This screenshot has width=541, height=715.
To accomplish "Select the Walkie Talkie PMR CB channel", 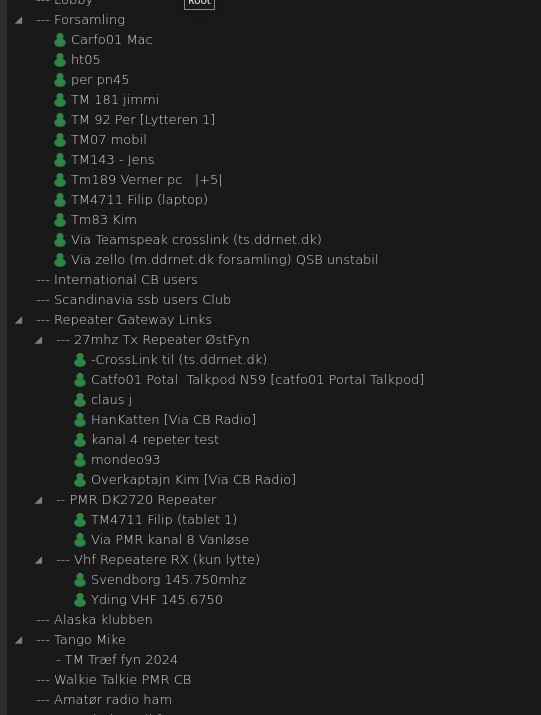I will [114, 679].
